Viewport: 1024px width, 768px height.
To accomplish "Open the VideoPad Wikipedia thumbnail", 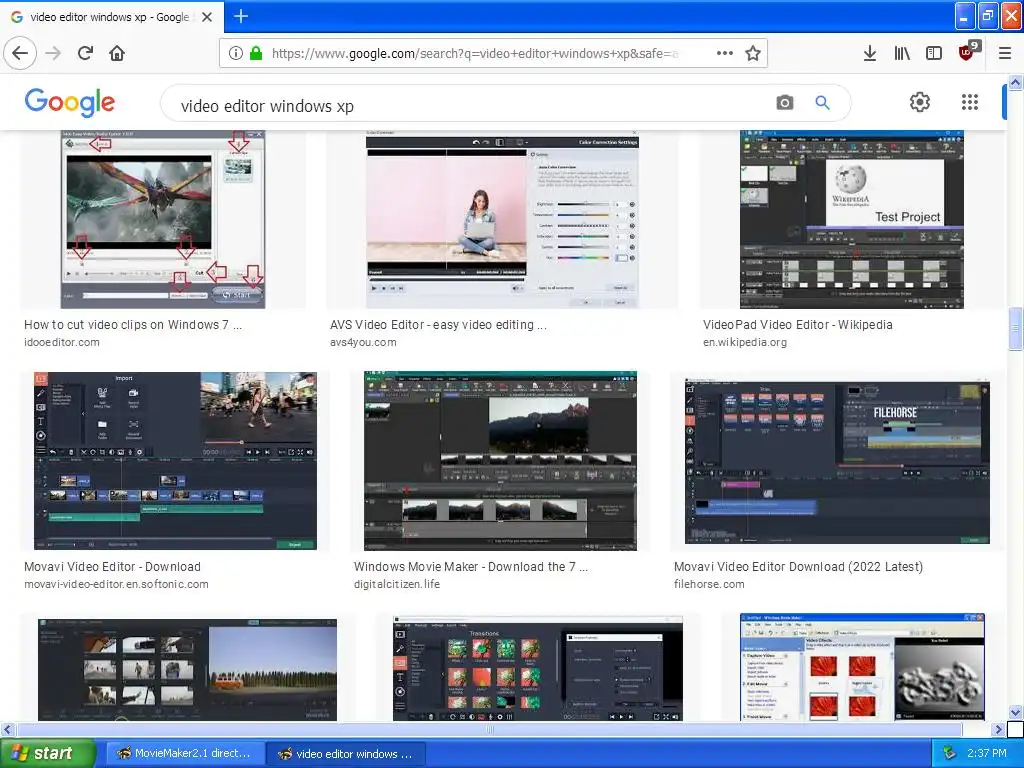I will tap(852, 219).
